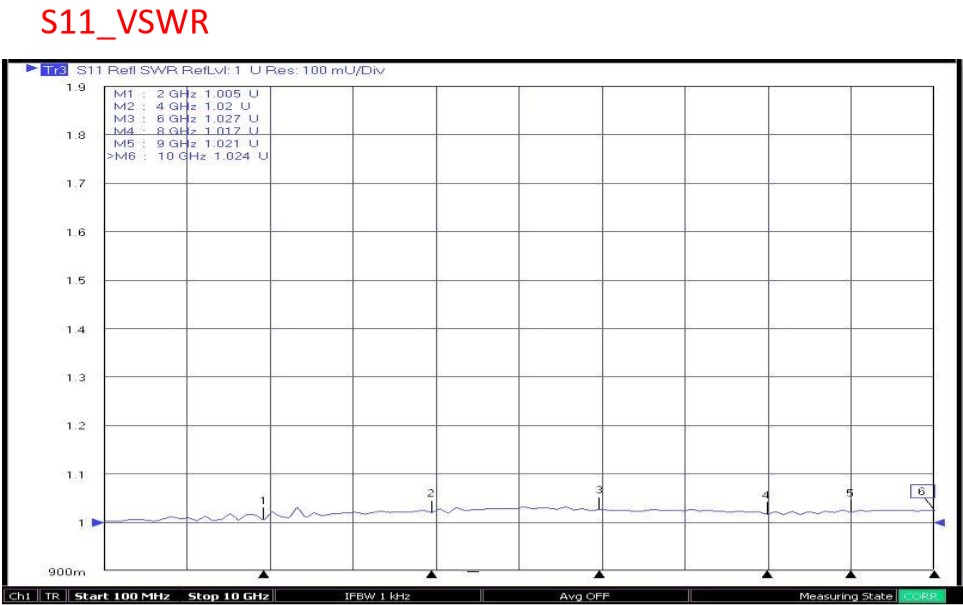Click the green CORR calibration indicator
The width and height of the screenshot is (963, 605).
[x=924, y=597]
